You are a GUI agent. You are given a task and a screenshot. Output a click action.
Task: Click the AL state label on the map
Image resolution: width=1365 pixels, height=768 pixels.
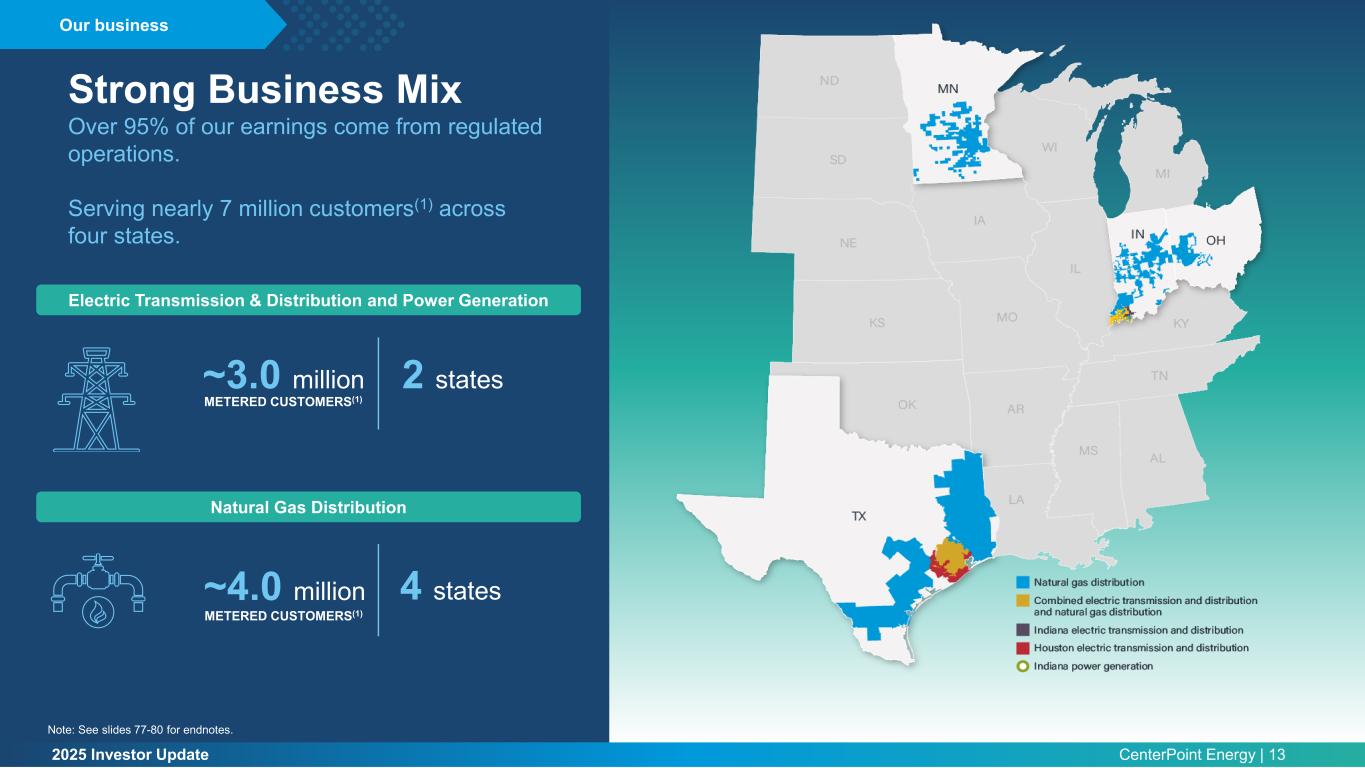1157,458
